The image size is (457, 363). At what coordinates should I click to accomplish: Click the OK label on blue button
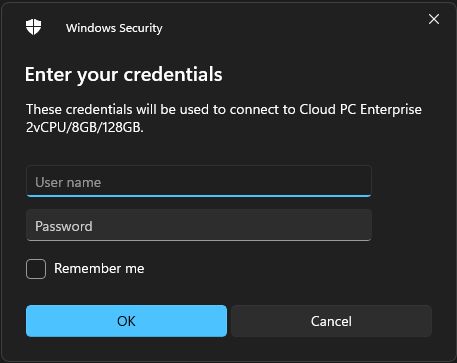126,321
